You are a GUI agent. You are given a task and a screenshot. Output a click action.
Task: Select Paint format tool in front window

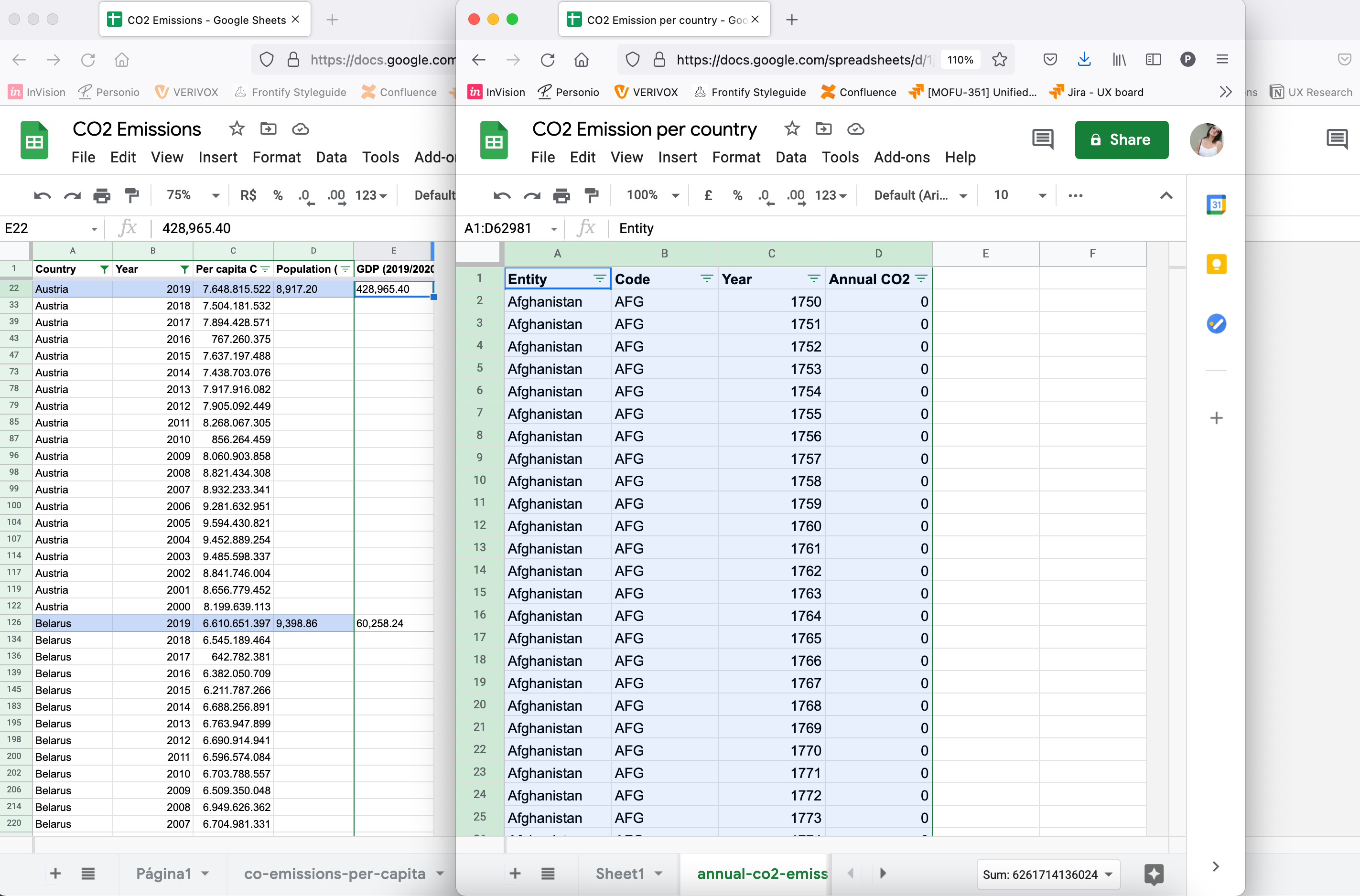click(x=591, y=195)
